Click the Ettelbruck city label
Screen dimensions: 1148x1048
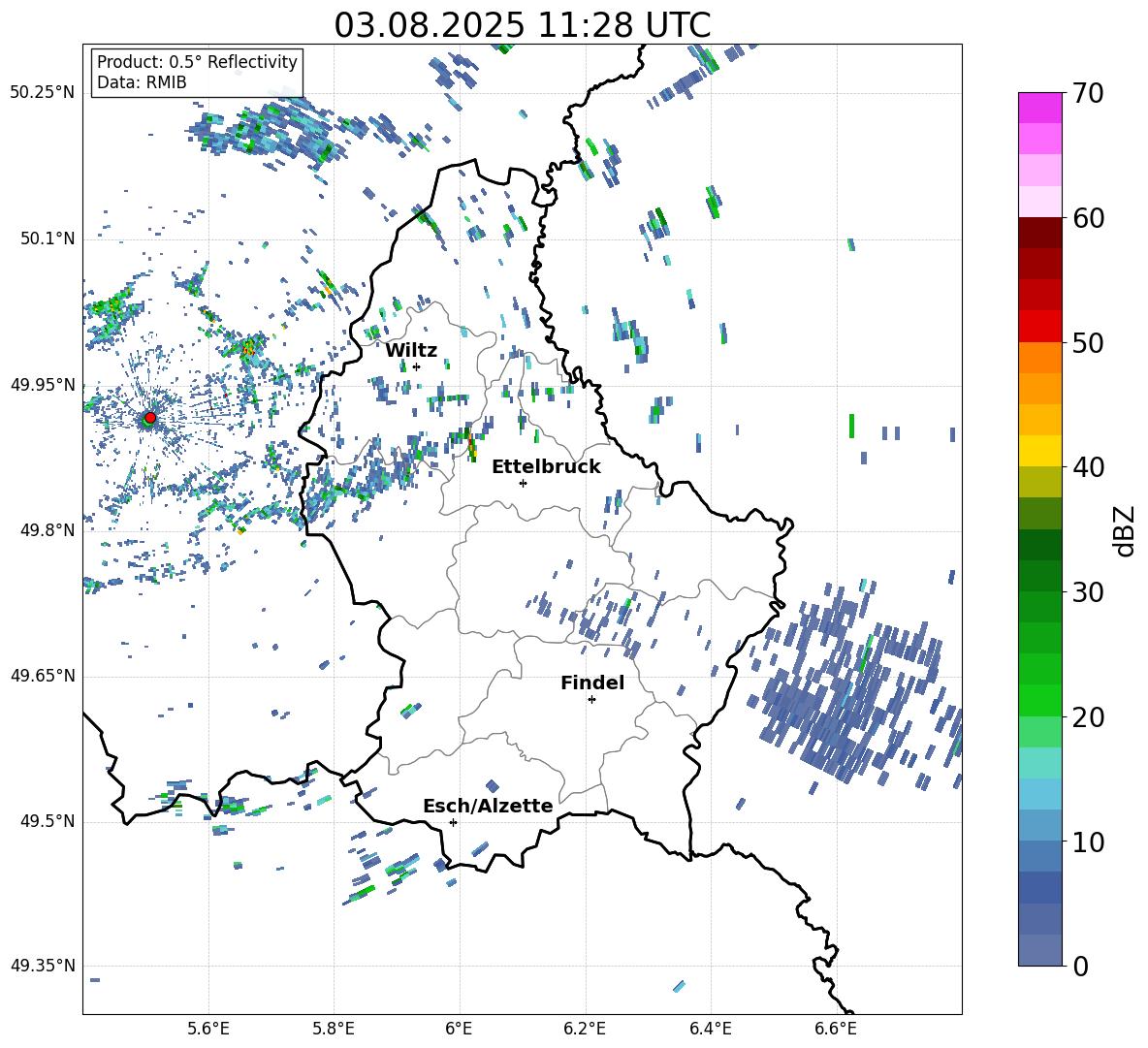pyautogui.click(x=546, y=467)
